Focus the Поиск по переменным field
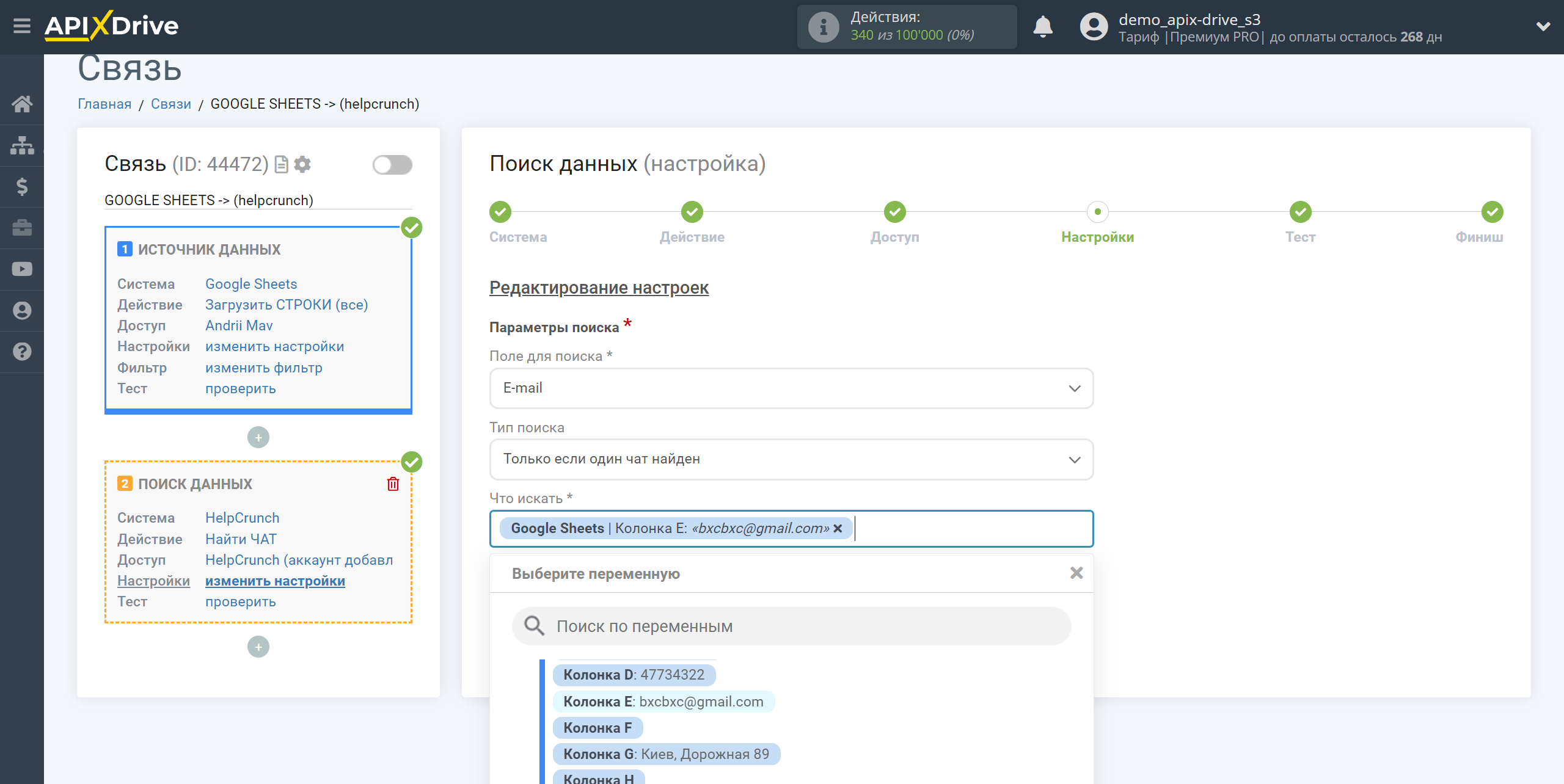 point(791,626)
